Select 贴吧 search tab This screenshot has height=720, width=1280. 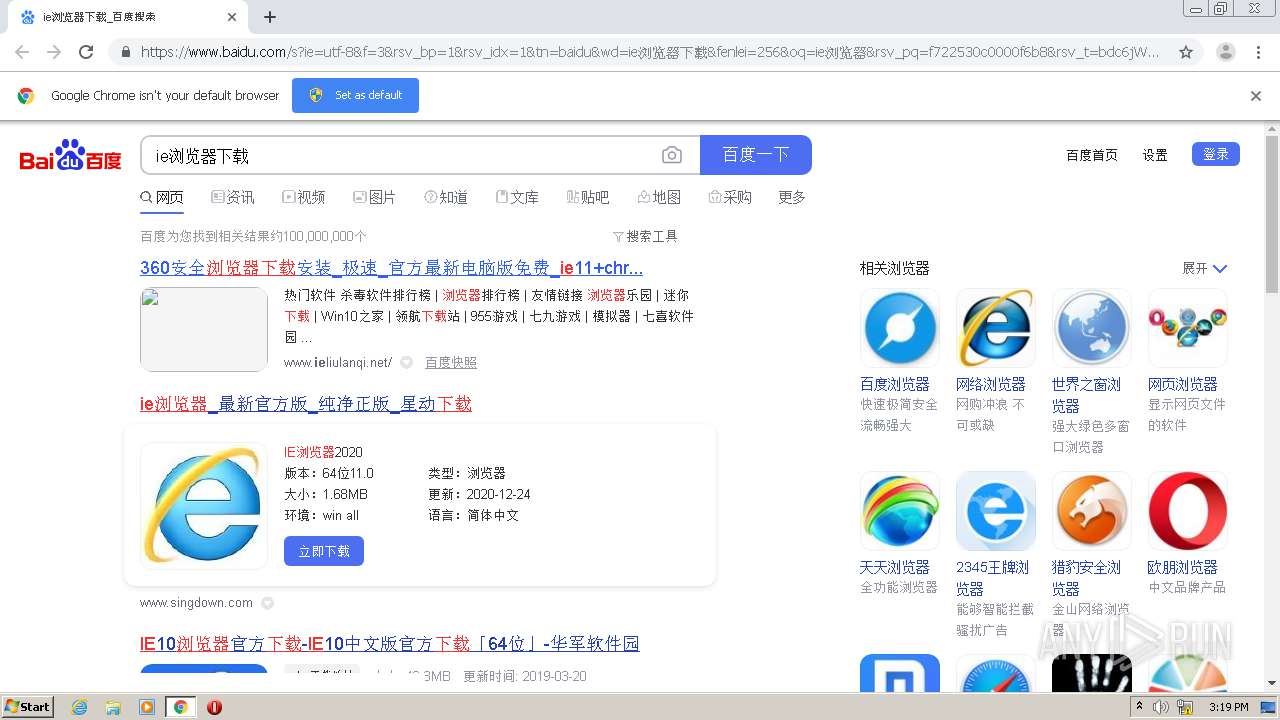coord(588,198)
